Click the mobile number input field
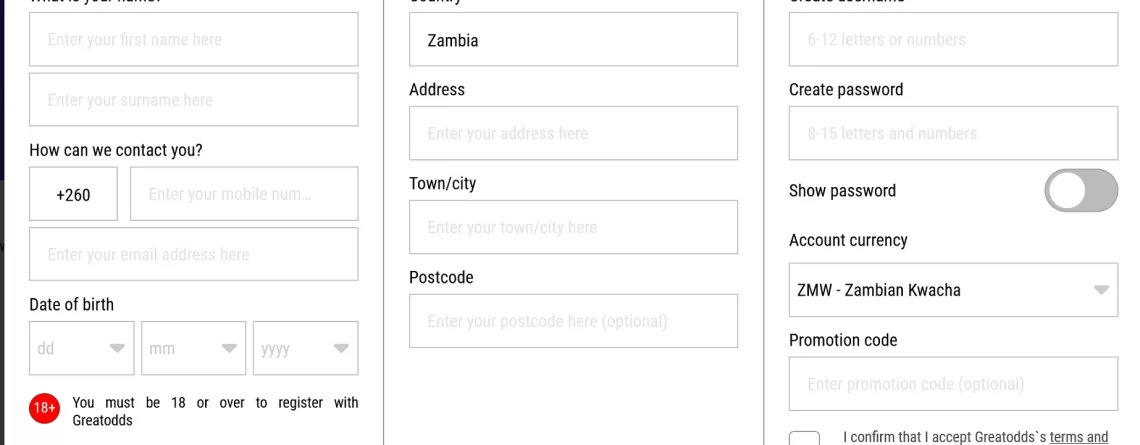Screen dimensions: 1140x445 244,193
